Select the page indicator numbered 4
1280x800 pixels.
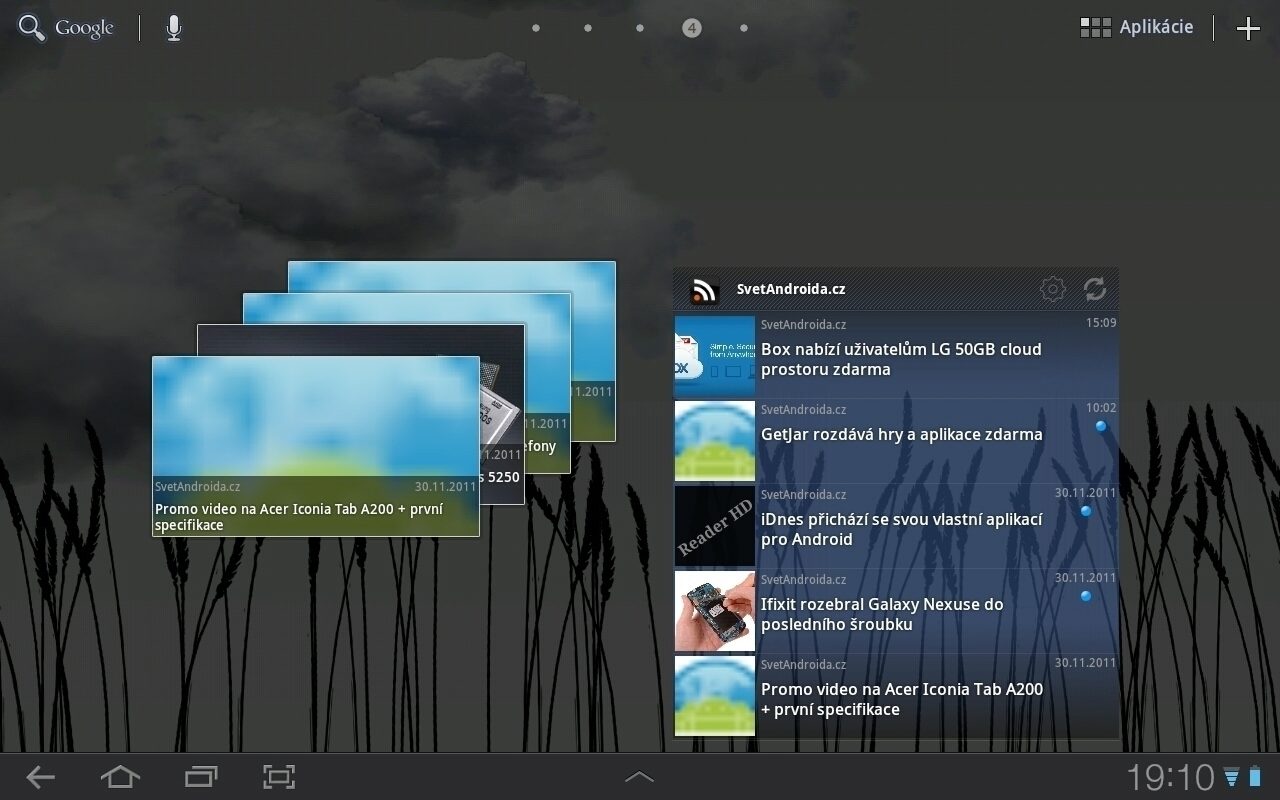click(692, 28)
